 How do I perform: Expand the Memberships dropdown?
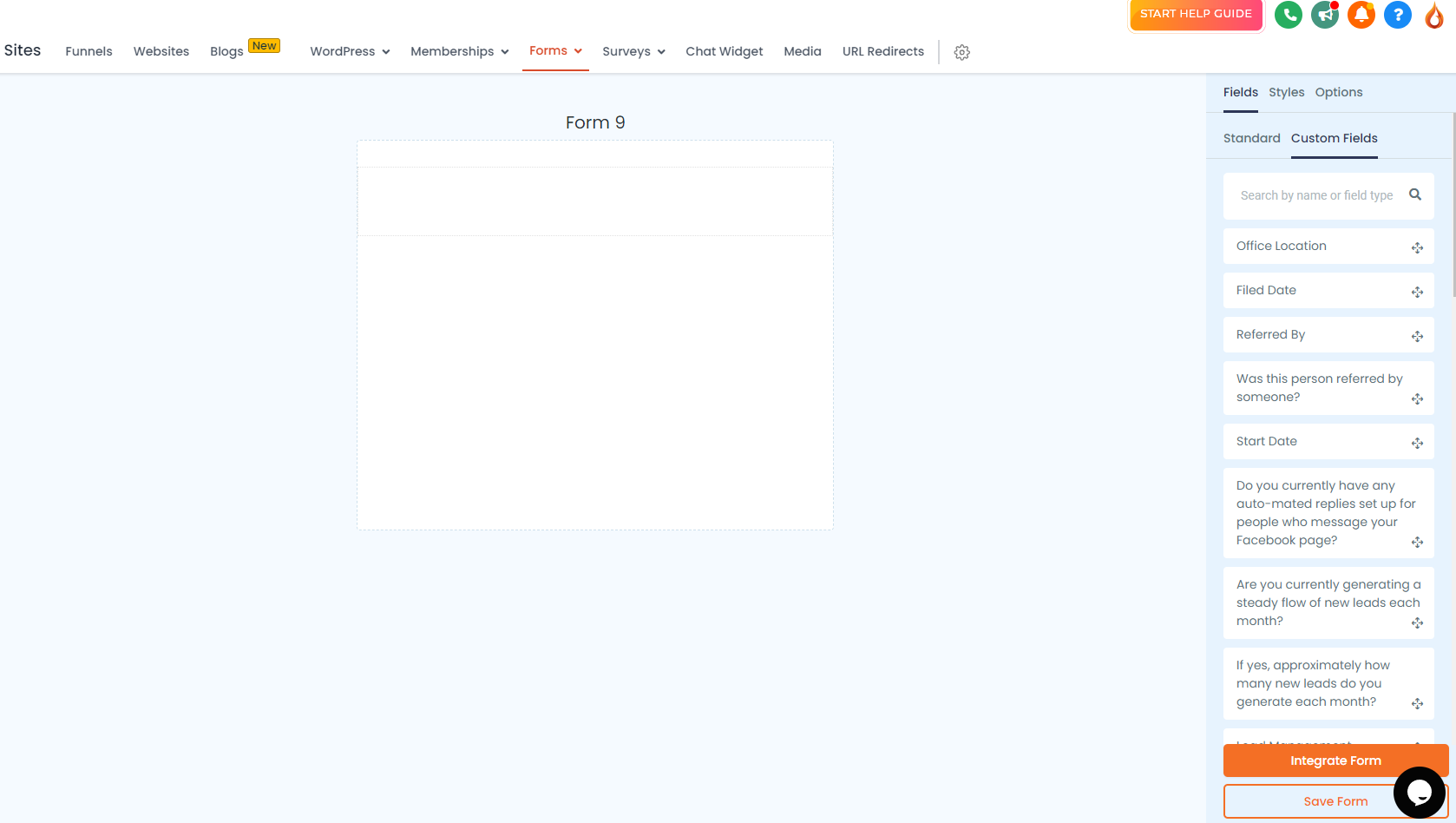click(x=460, y=51)
